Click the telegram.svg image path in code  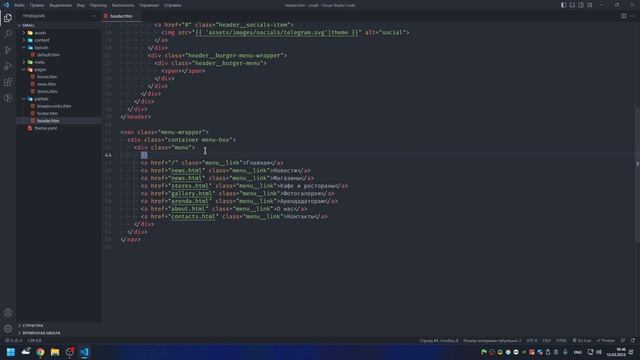pyautogui.click(x=278, y=32)
